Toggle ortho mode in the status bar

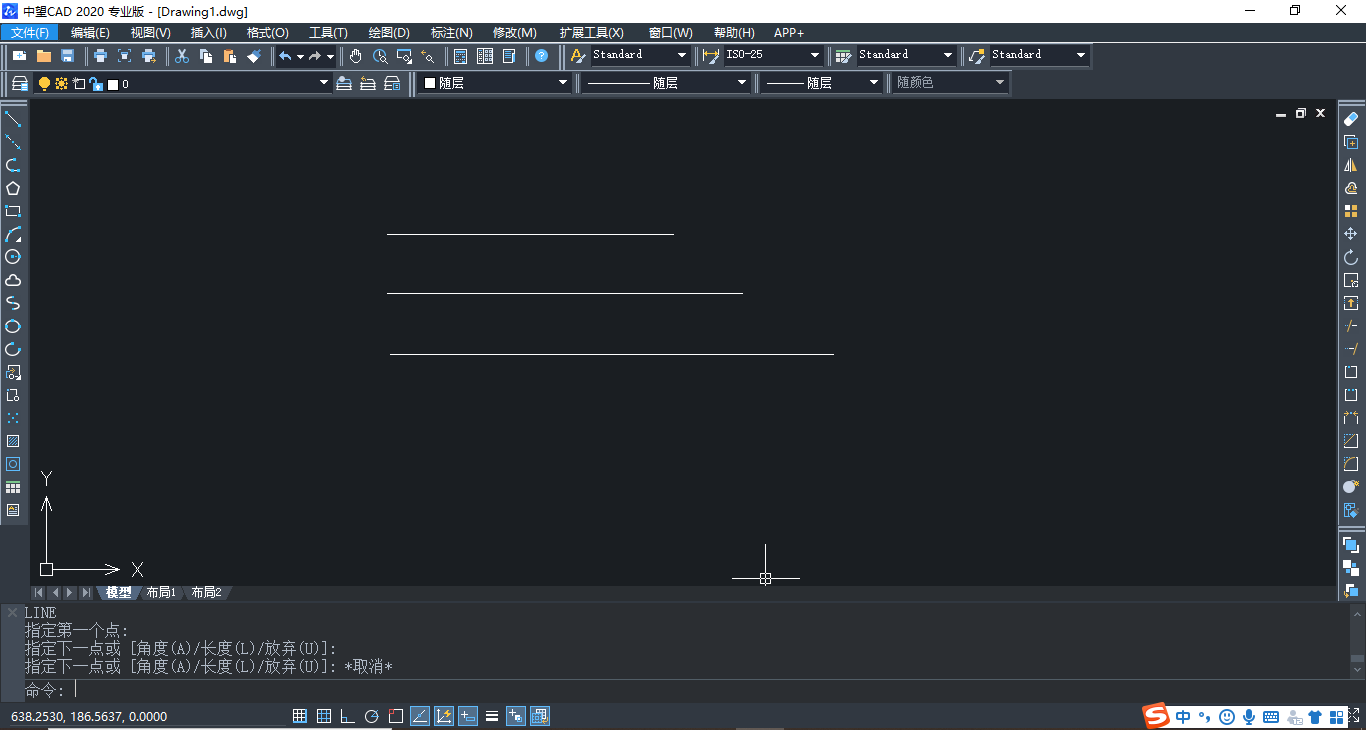point(347,715)
